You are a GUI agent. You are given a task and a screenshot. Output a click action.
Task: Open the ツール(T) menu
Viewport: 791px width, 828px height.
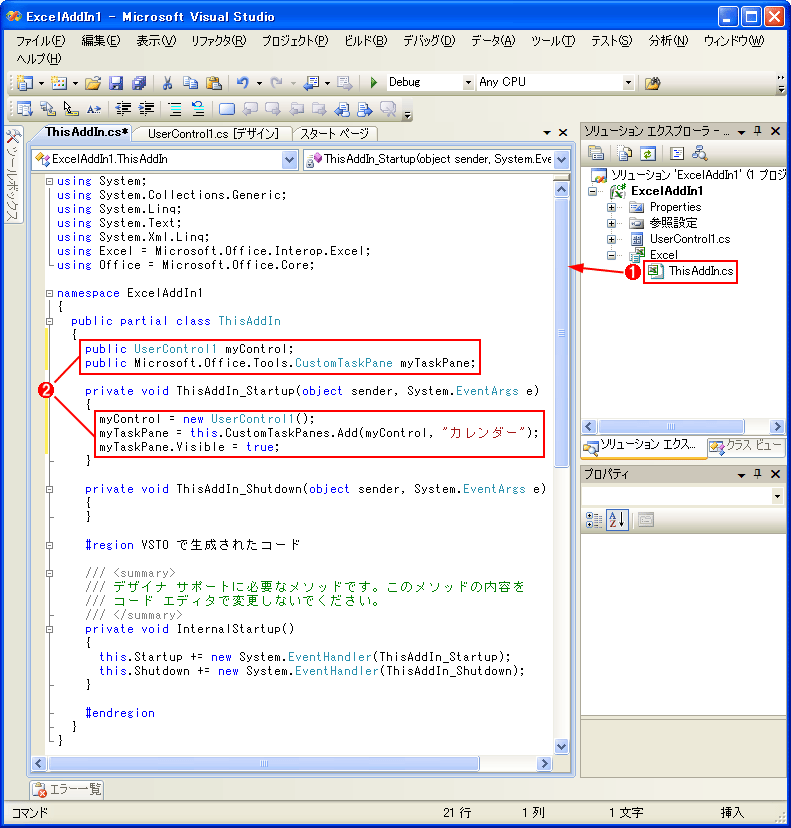pos(553,41)
